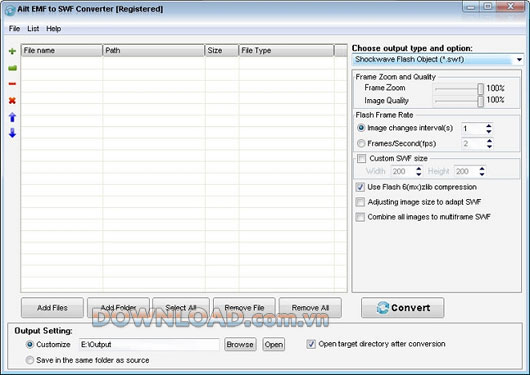Click the interval value input field
Image resolution: width=530 pixels, height=375 pixels.
[473, 128]
